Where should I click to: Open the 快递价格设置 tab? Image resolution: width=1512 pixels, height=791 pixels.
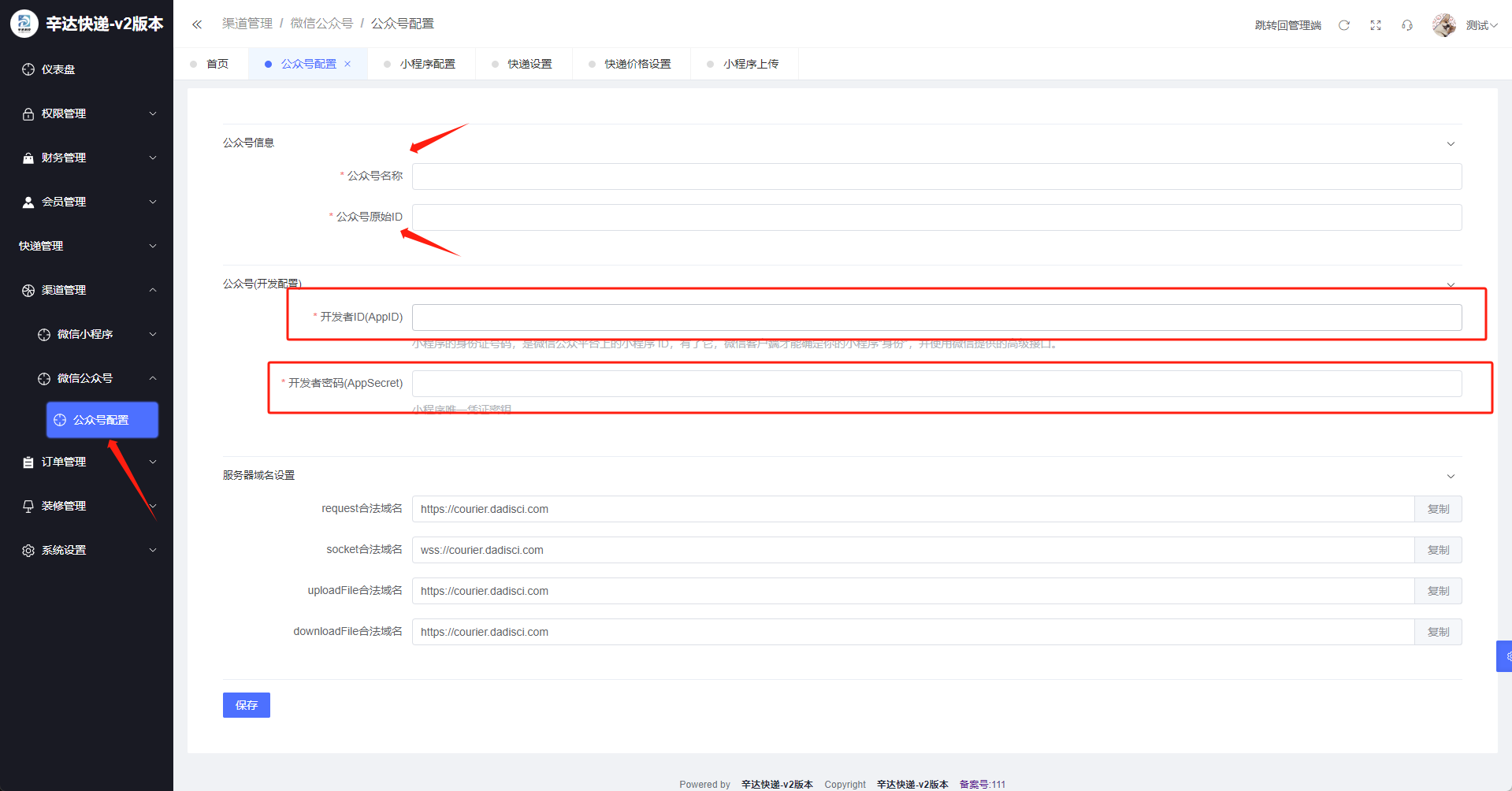[637, 64]
